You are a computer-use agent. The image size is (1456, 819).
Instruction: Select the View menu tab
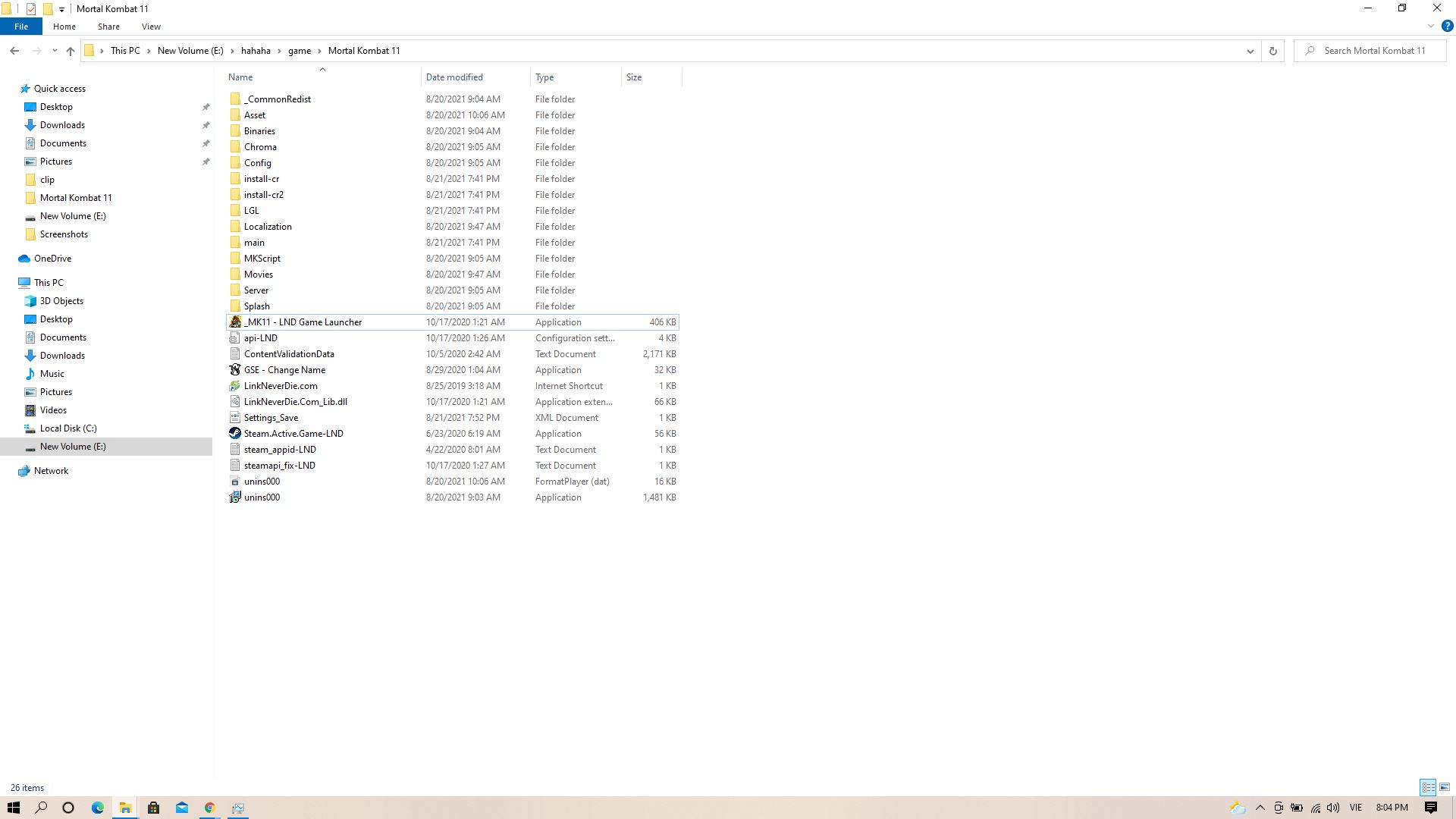coord(151,26)
